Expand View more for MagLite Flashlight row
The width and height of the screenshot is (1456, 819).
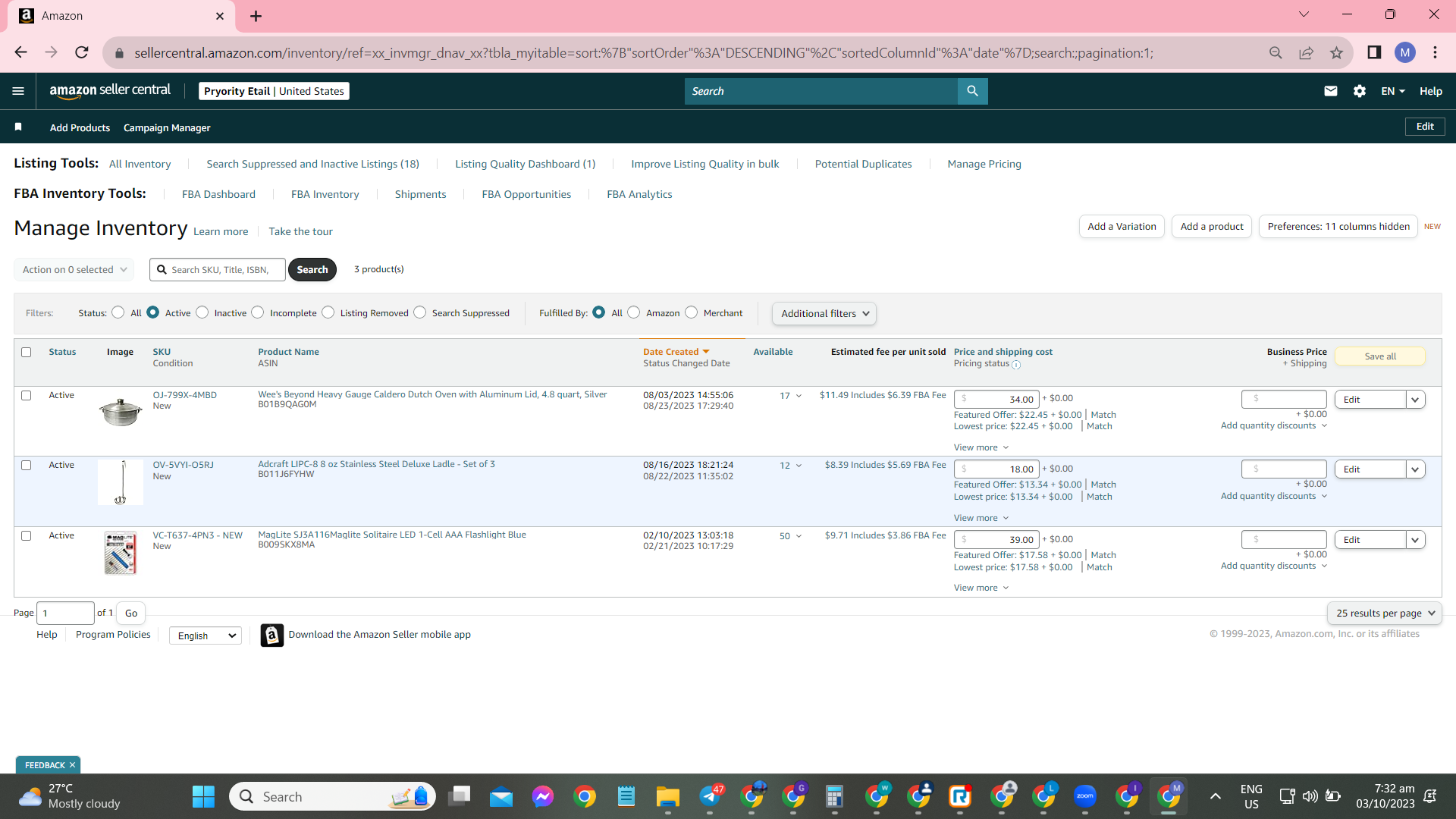coord(981,588)
